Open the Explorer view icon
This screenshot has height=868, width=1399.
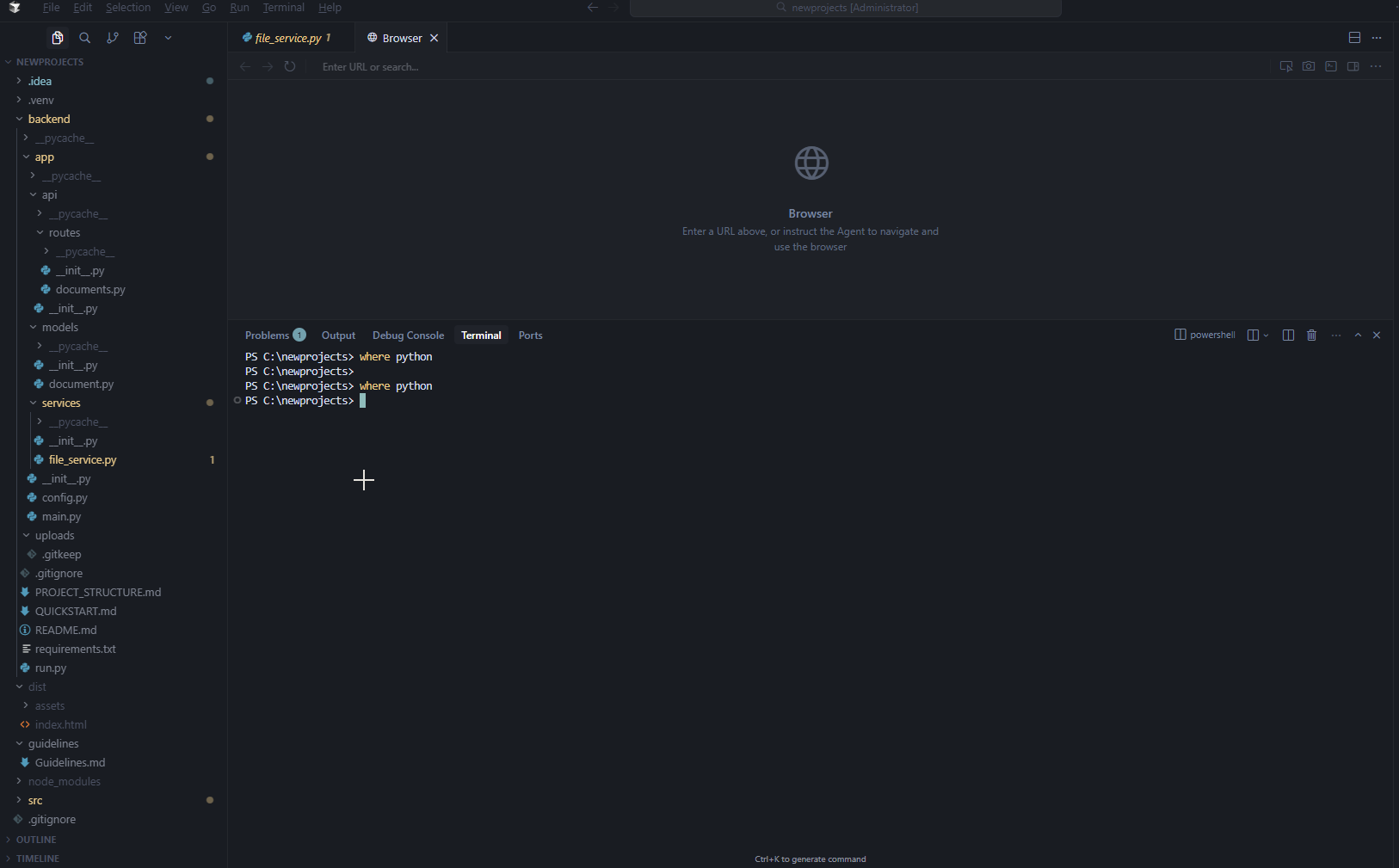tap(57, 38)
